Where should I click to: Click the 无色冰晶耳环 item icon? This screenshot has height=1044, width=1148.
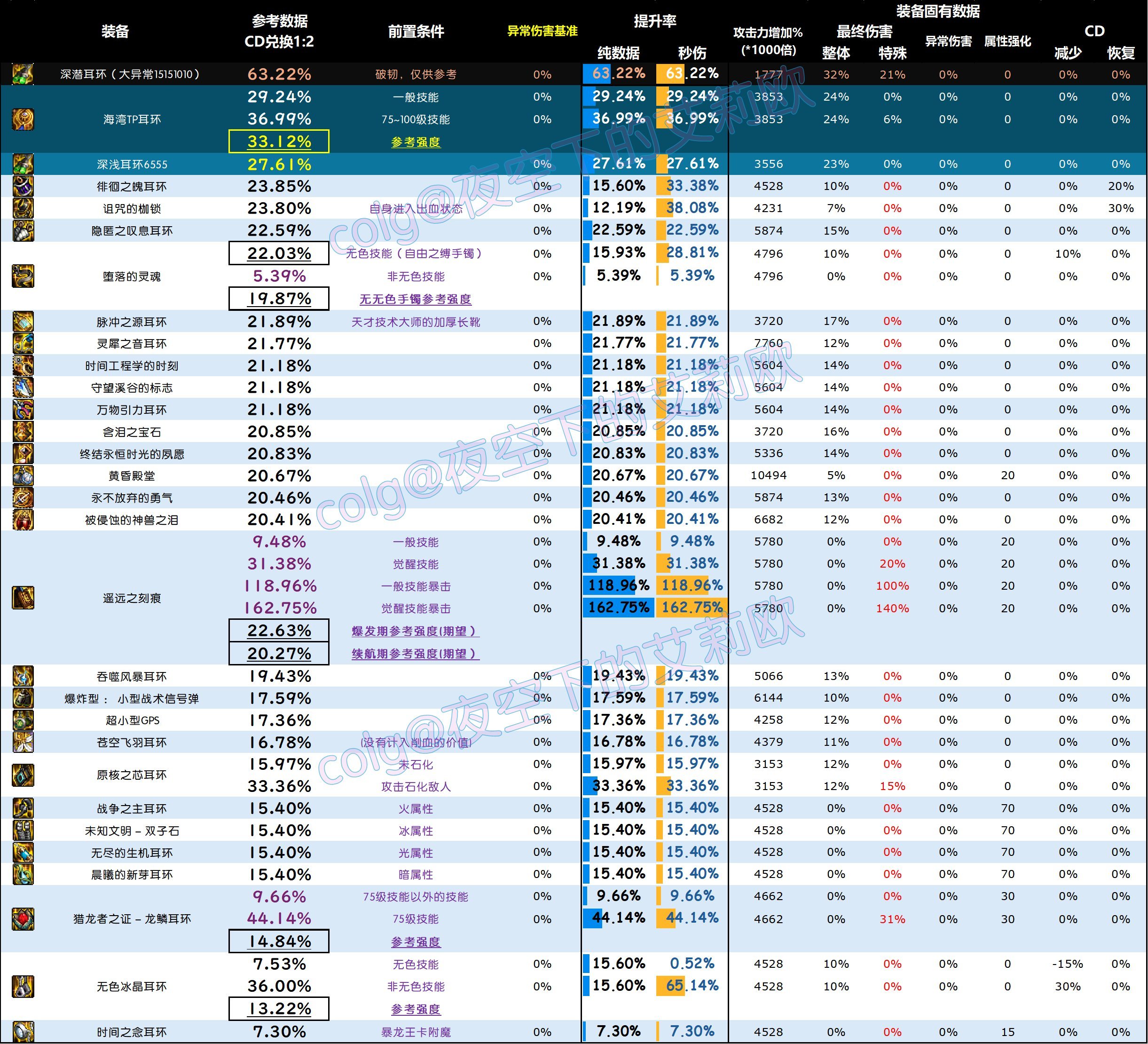coord(23,987)
